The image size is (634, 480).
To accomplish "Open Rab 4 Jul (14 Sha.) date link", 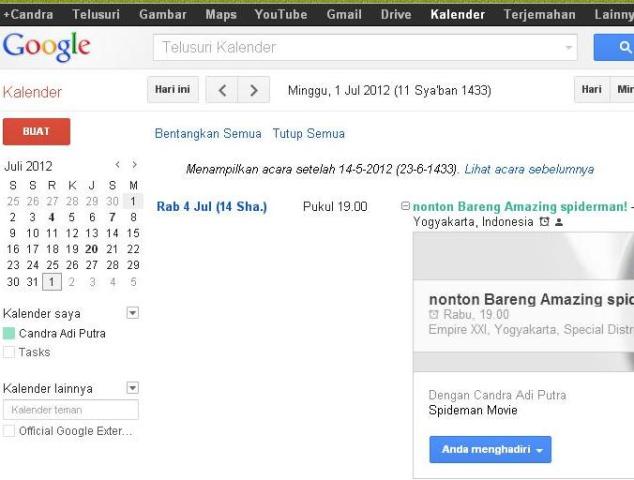I will pyautogui.click(x=211, y=207).
